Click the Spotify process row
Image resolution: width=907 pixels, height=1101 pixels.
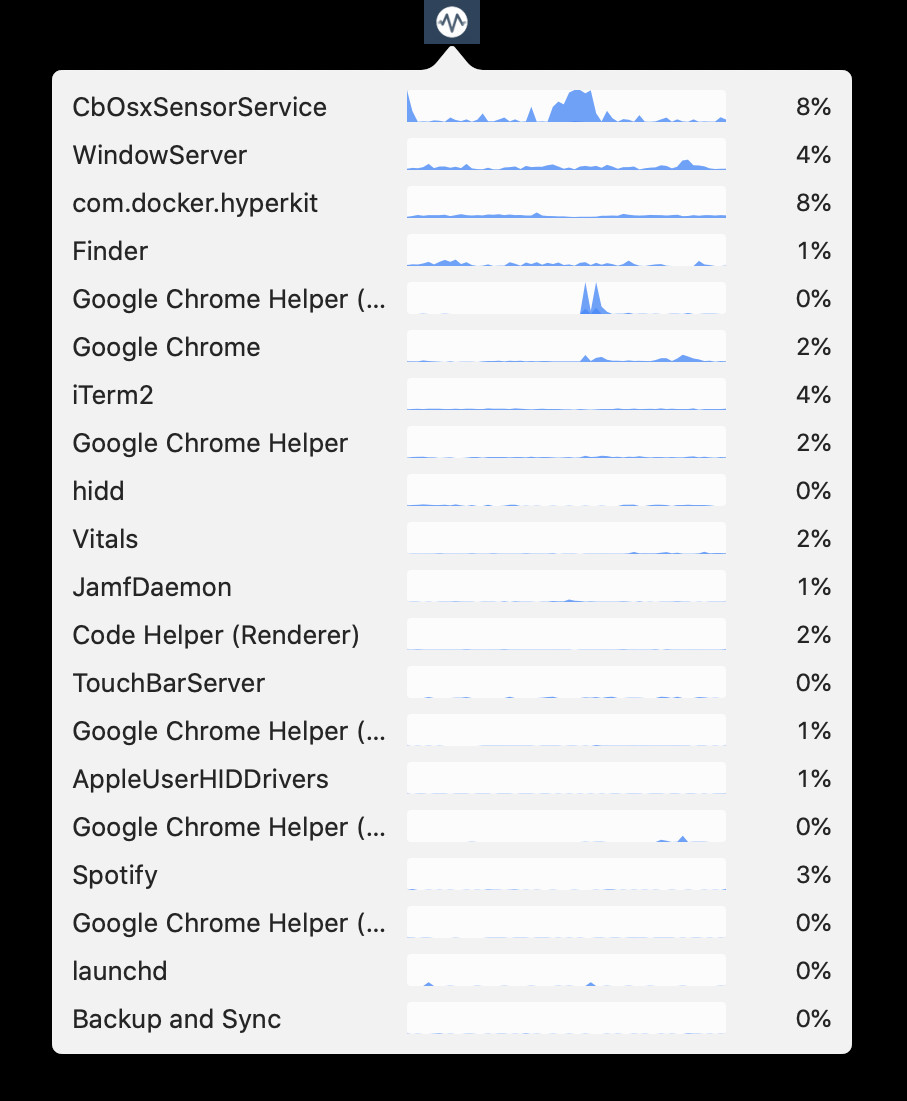[x=451, y=875]
